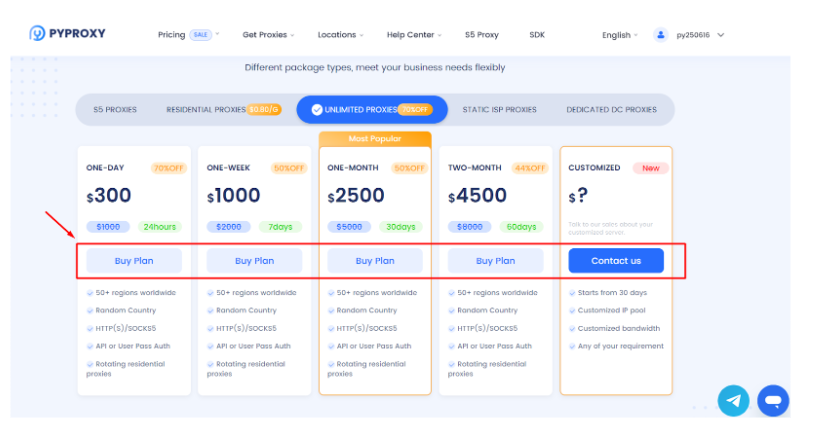Open the SDK page

[537, 34]
